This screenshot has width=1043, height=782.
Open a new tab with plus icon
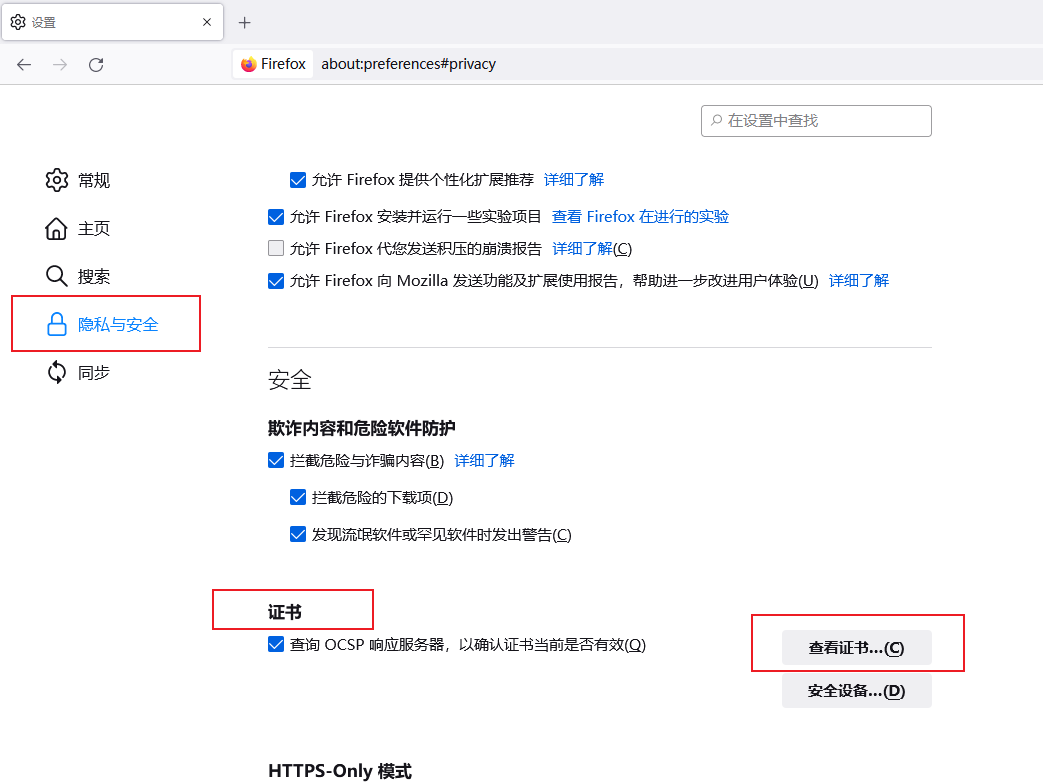244,22
